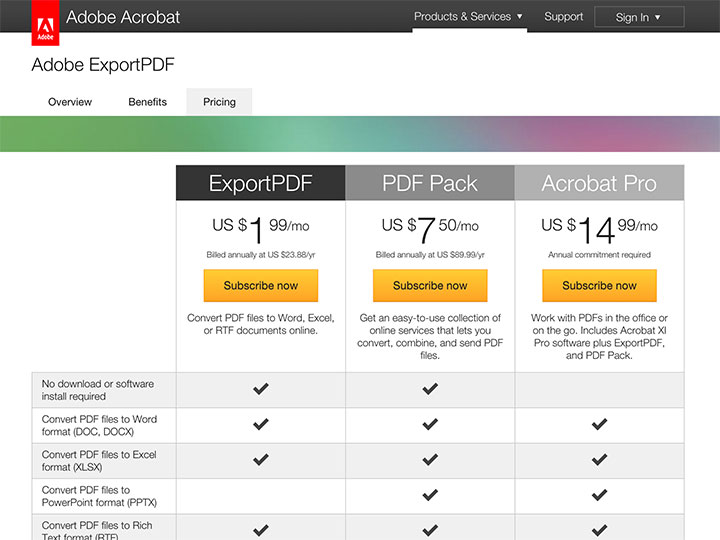Click 'Billed annually at US $23.88/yr' text
The image size is (720, 540).
[x=261, y=254]
